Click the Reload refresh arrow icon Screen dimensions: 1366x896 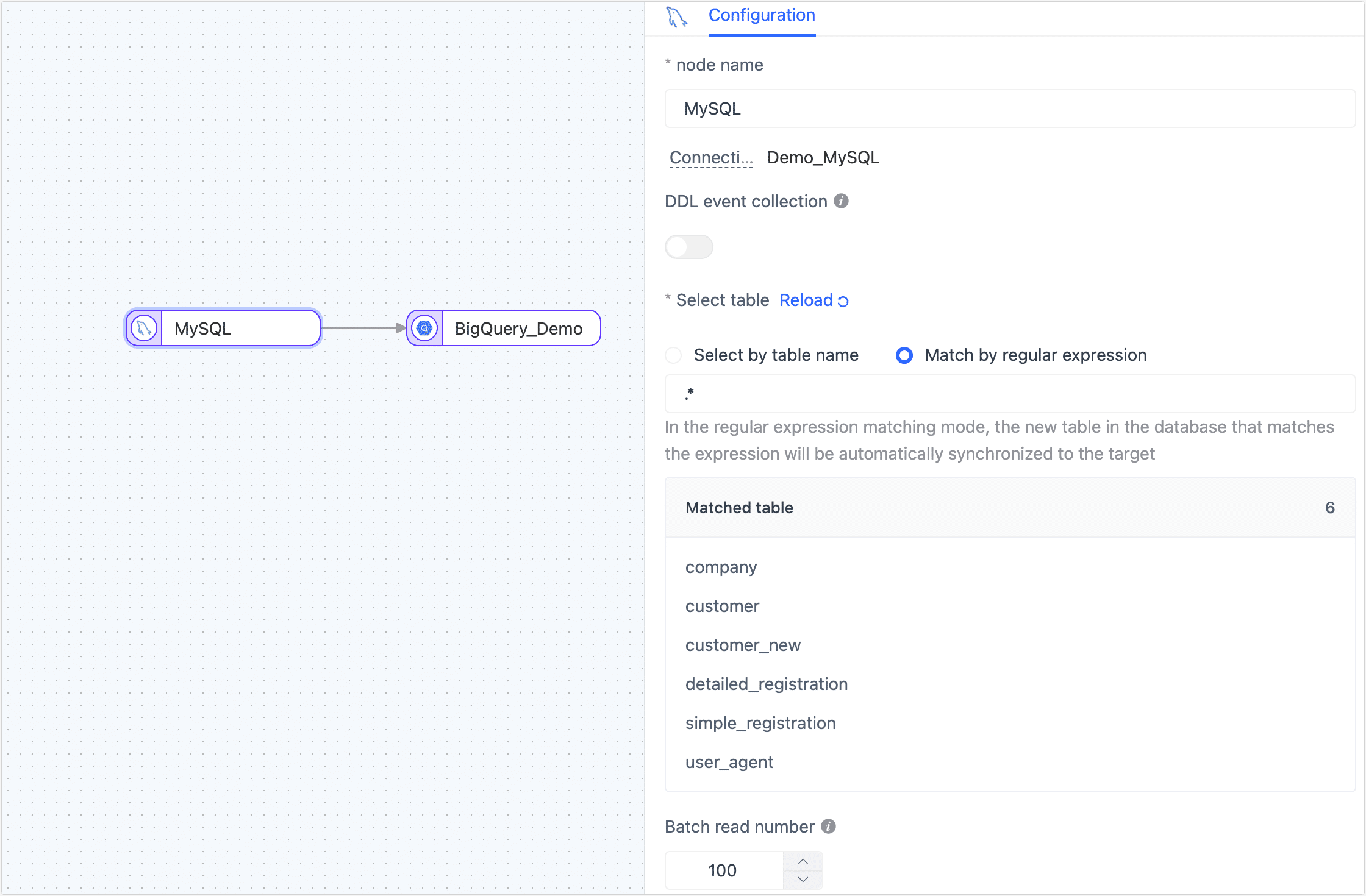[843, 301]
